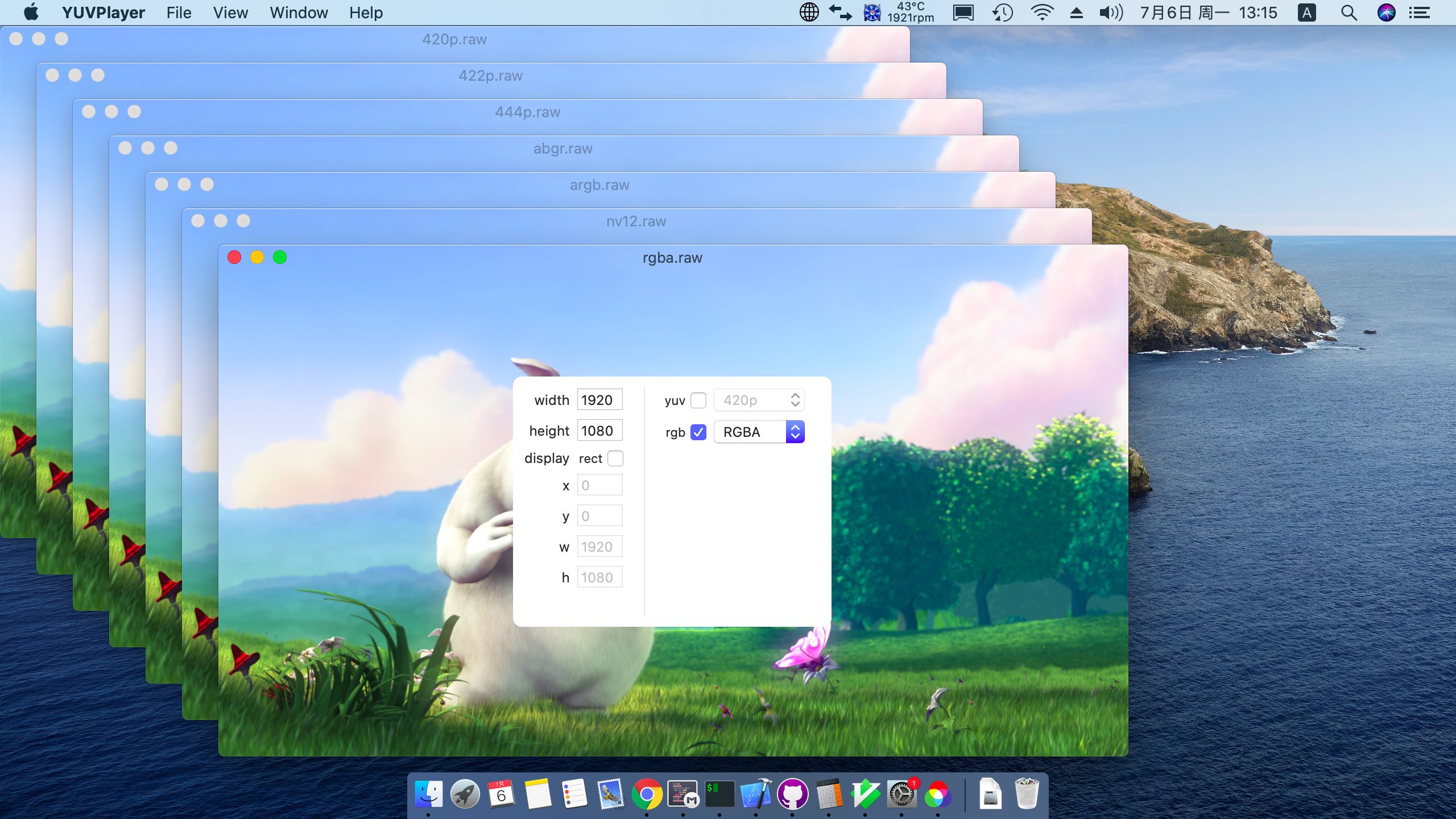Open Google Chrome from the dock
The height and width of the screenshot is (819, 1456).
pos(647,794)
